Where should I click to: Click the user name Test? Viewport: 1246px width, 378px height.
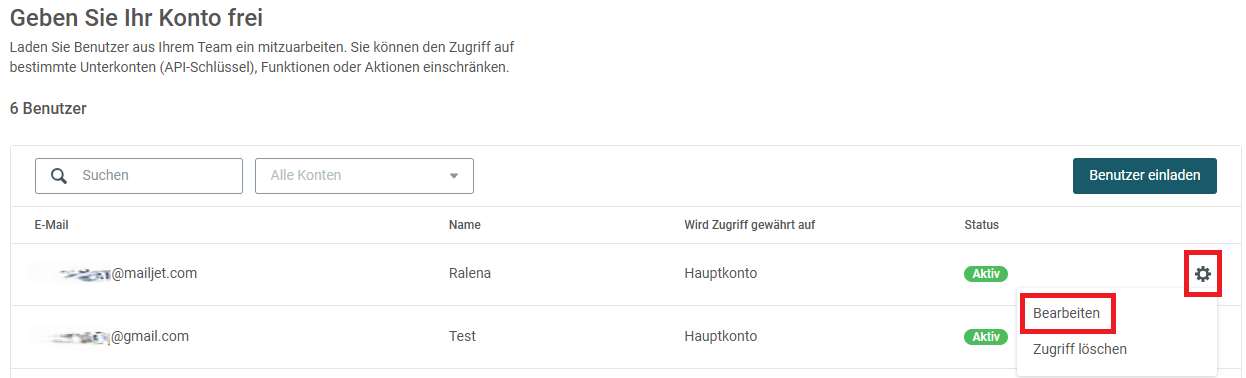tap(462, 336)
